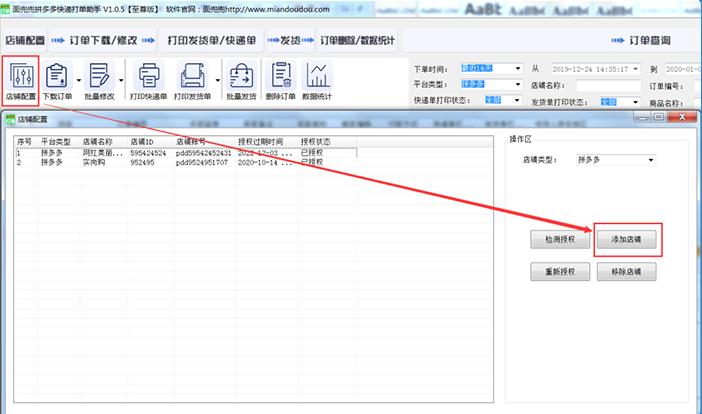This screenshot has width=702, height=414.
Task: Expand the 批量修改 dropdown arrow
Action: pyautogui.click(x=121, y=81)
